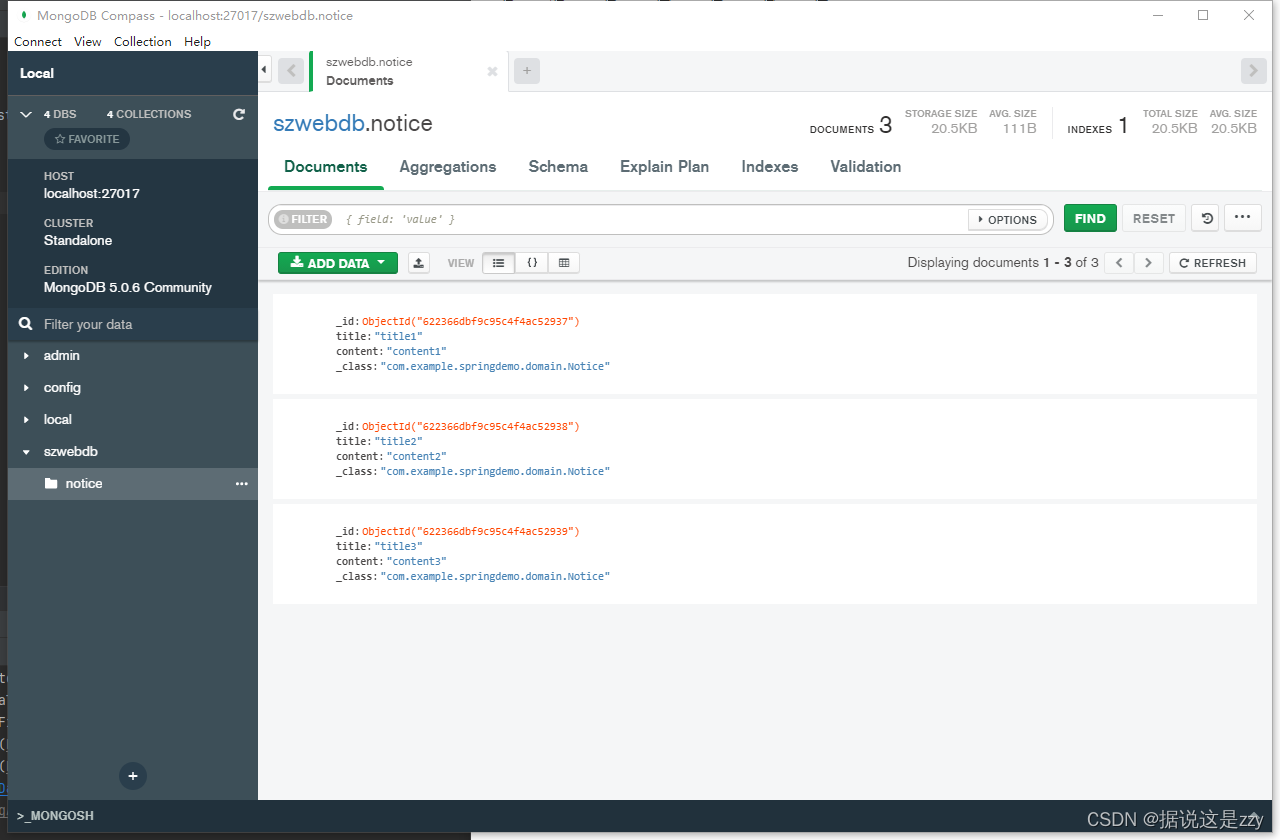The width and height of the screenshot is (1280, 840).
Task: Switch to the Indexes tab
Action: click(770, 167)
